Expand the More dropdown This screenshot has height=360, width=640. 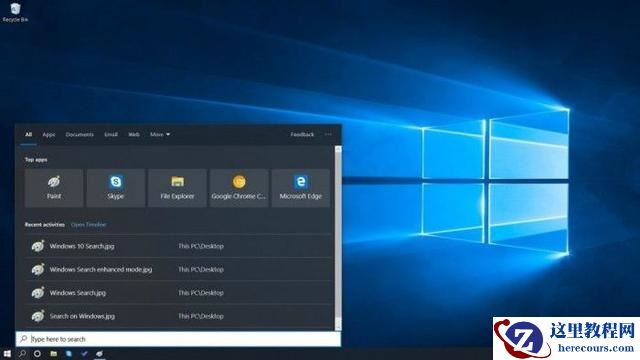tap(160, 134)
